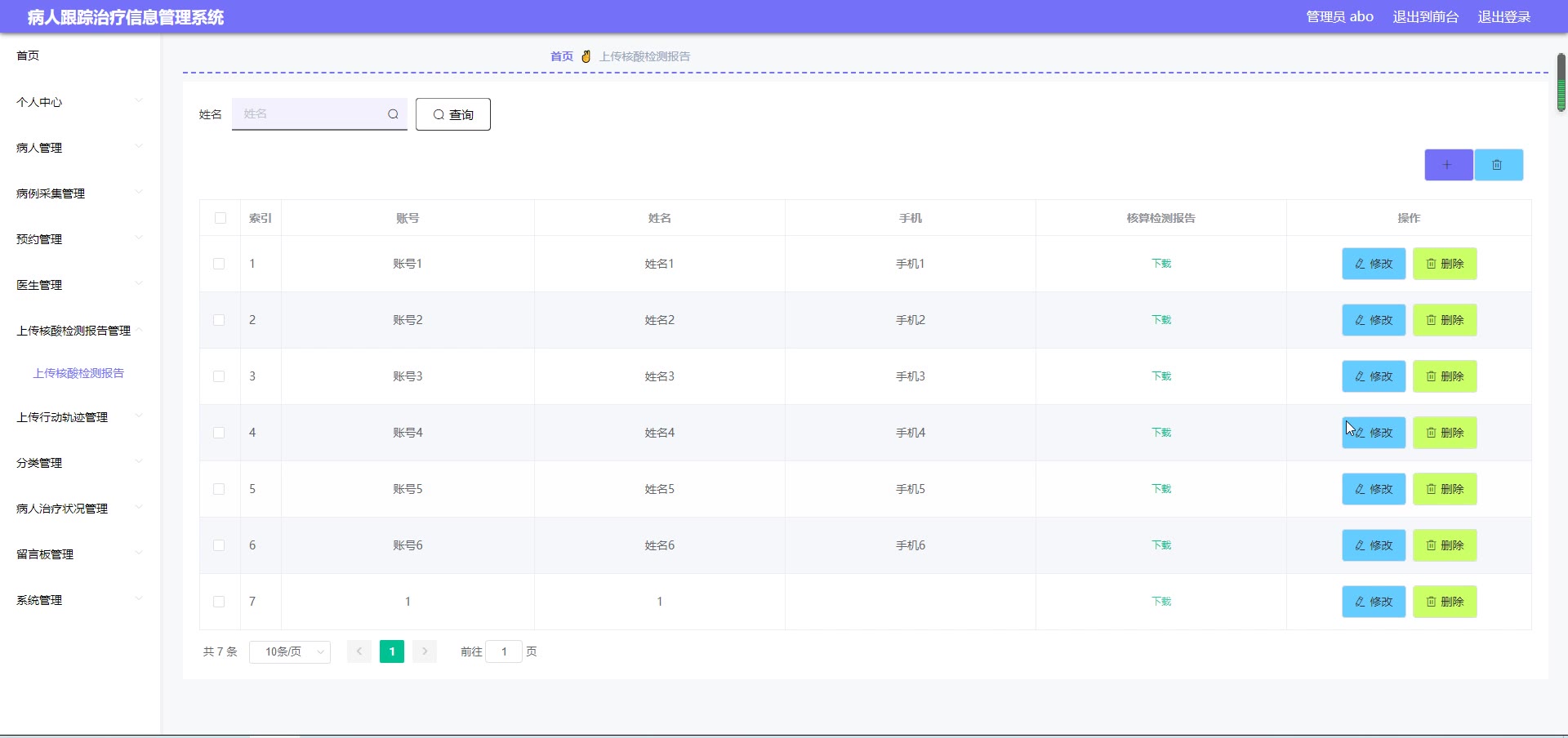Check the checkbox for row 1
1568x738 pixels.
[219, 264]
